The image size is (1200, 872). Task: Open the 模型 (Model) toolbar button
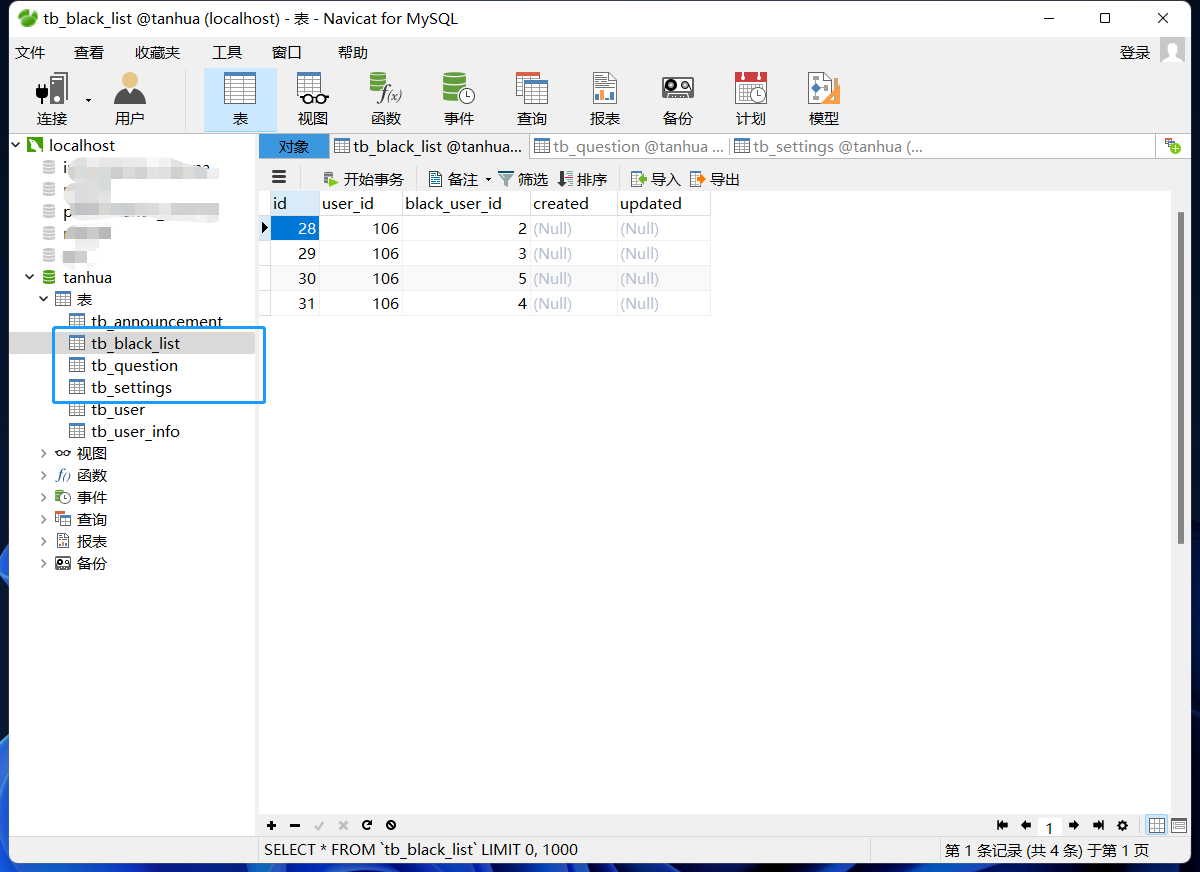pyautogui.click(x=824, y=100)
